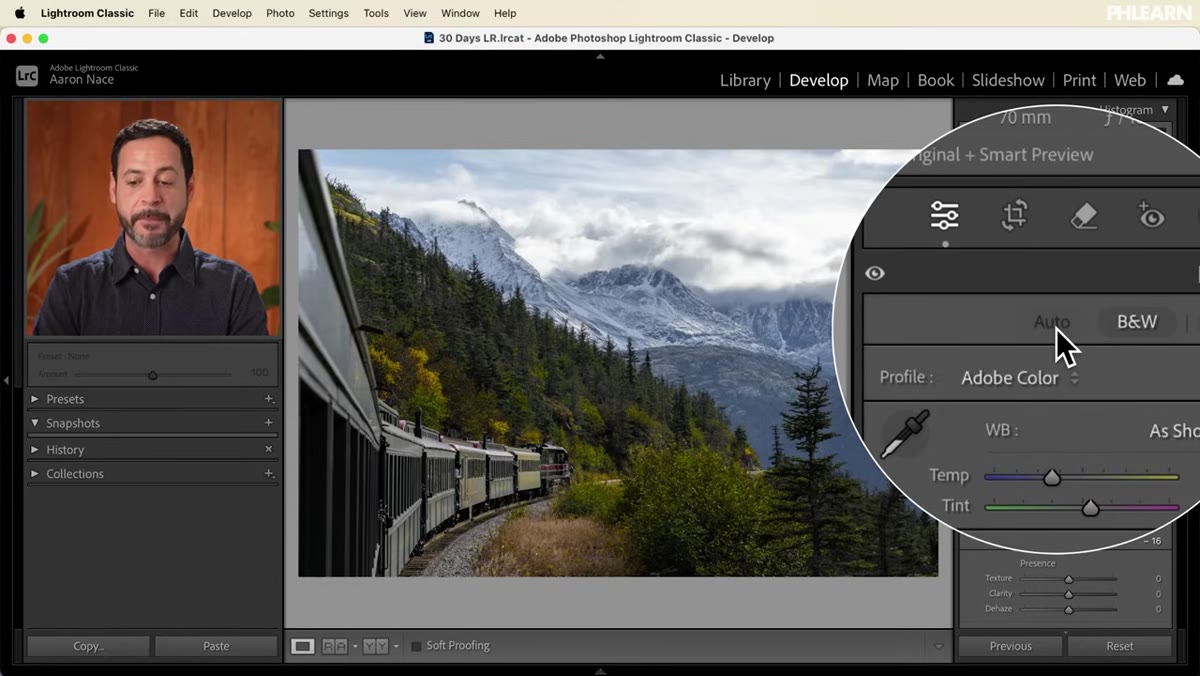Enable the Soft Proofing checkbox
Image resolution: width=1200 pixels, height=676 pixels.
(416, 646)
